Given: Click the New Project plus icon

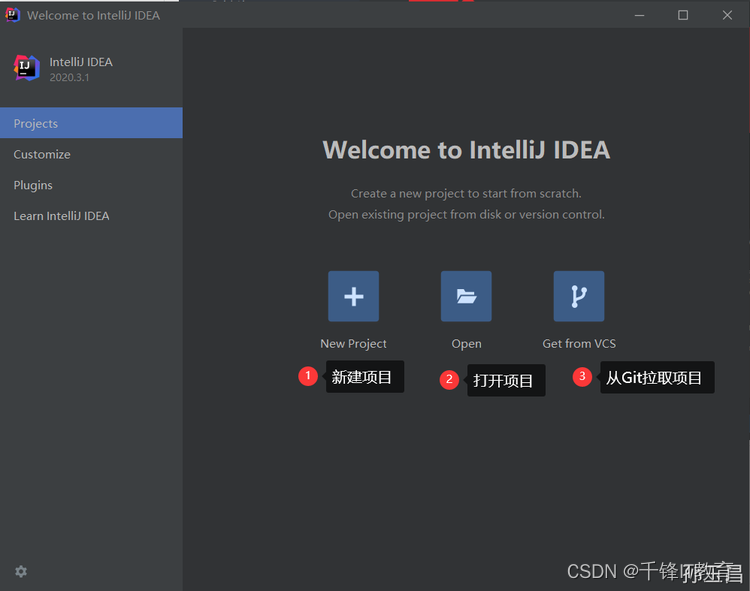Looking at the screenshot, I should pyautogui.click(x=353, y=296).
